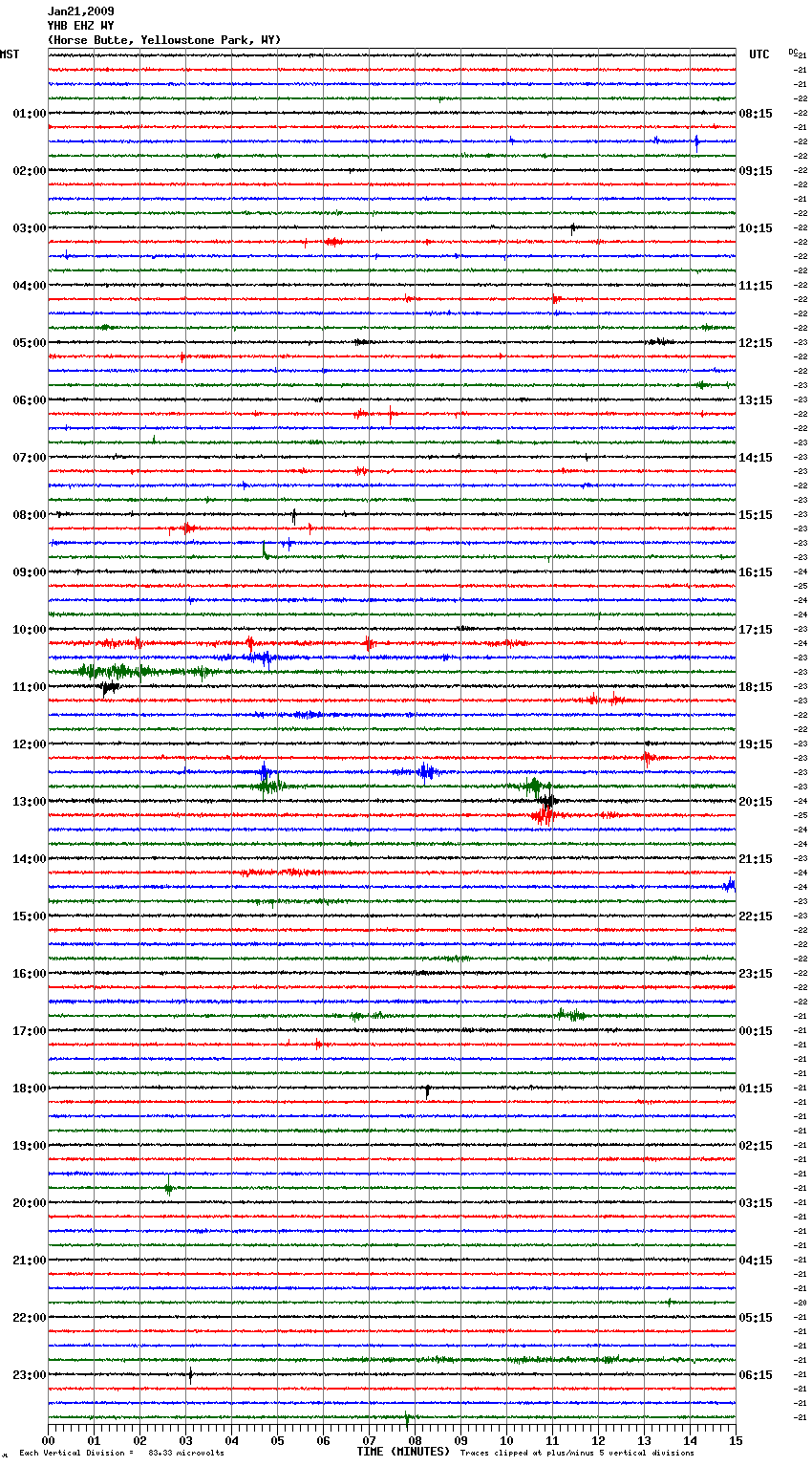Click the "21:00" MST time label

point(30,1261)
